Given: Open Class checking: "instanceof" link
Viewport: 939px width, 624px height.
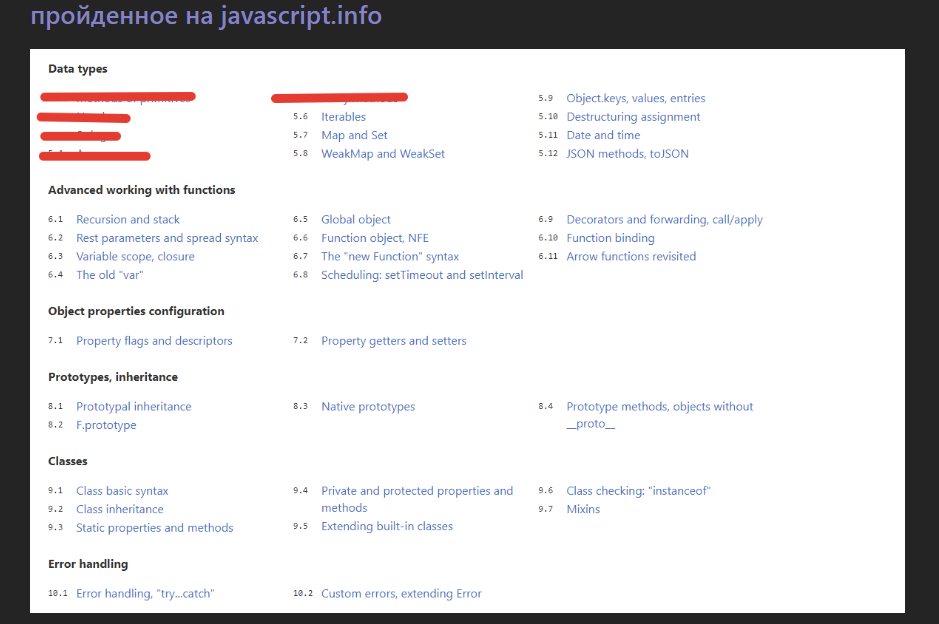Looking at the screenshot, I should tap(638, 491).
